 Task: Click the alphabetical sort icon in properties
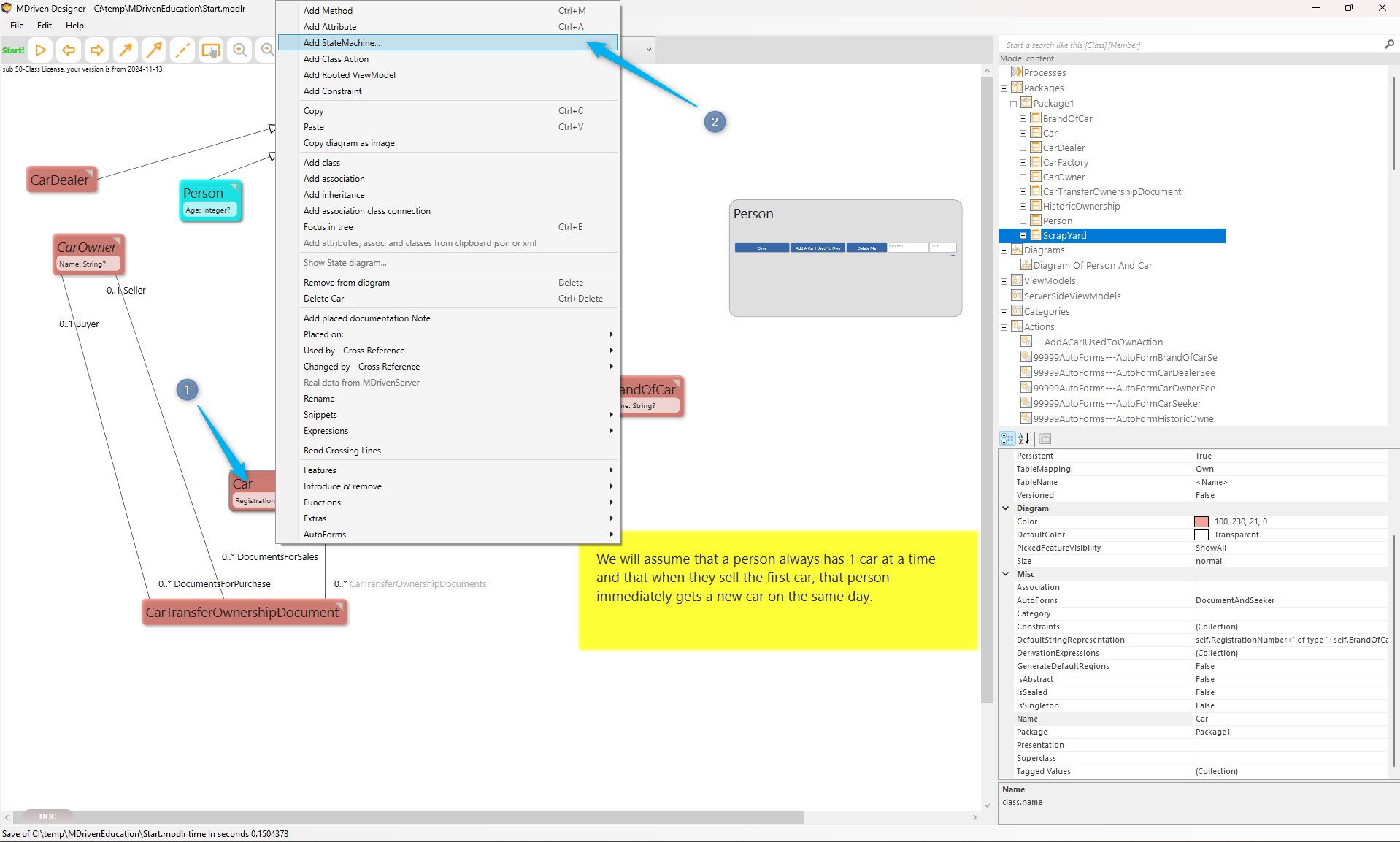pyautogui.click(x=1024, y=439)
